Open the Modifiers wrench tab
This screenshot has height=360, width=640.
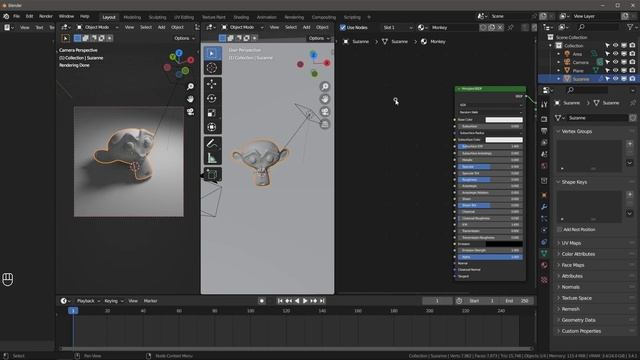[x=544, y=207]
